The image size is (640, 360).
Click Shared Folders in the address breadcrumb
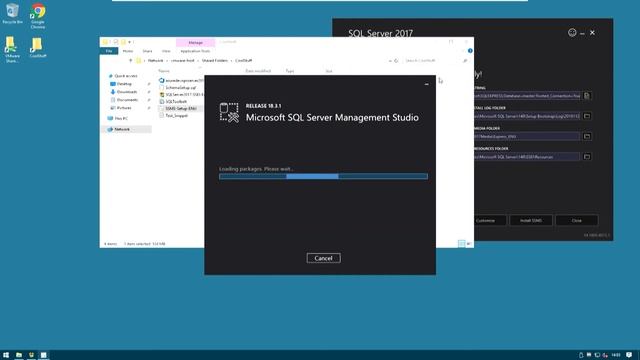(x=215, y=60)
